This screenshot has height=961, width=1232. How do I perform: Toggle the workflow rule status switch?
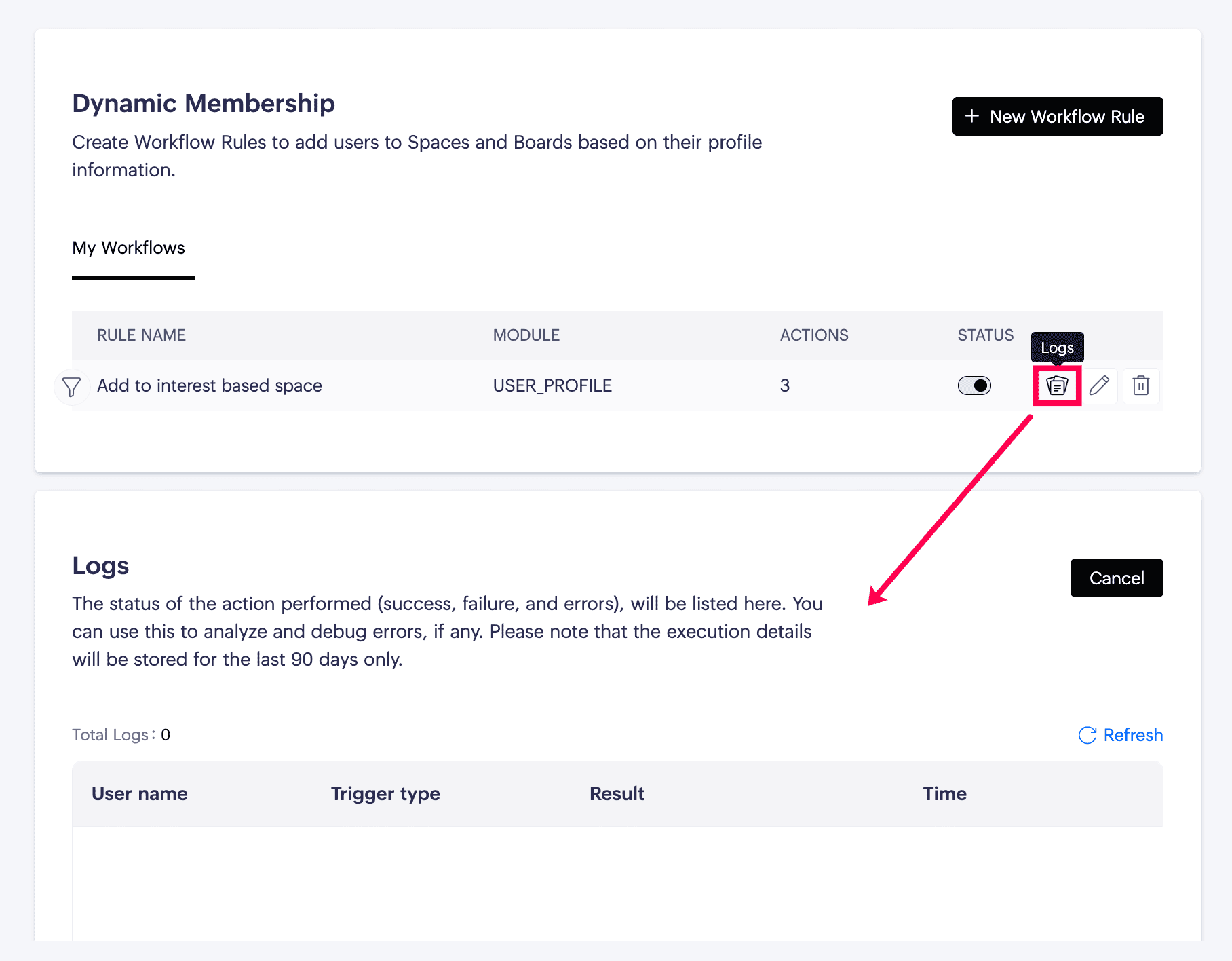(x=974, y=385)
